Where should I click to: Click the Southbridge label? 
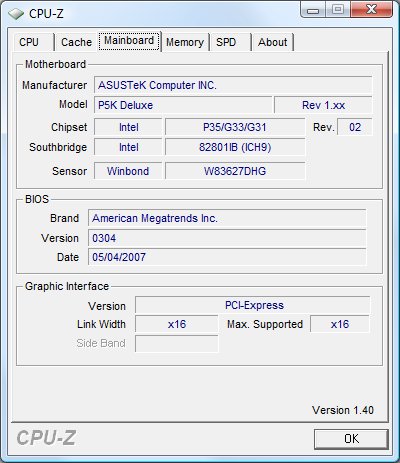(x=58, y=147)
